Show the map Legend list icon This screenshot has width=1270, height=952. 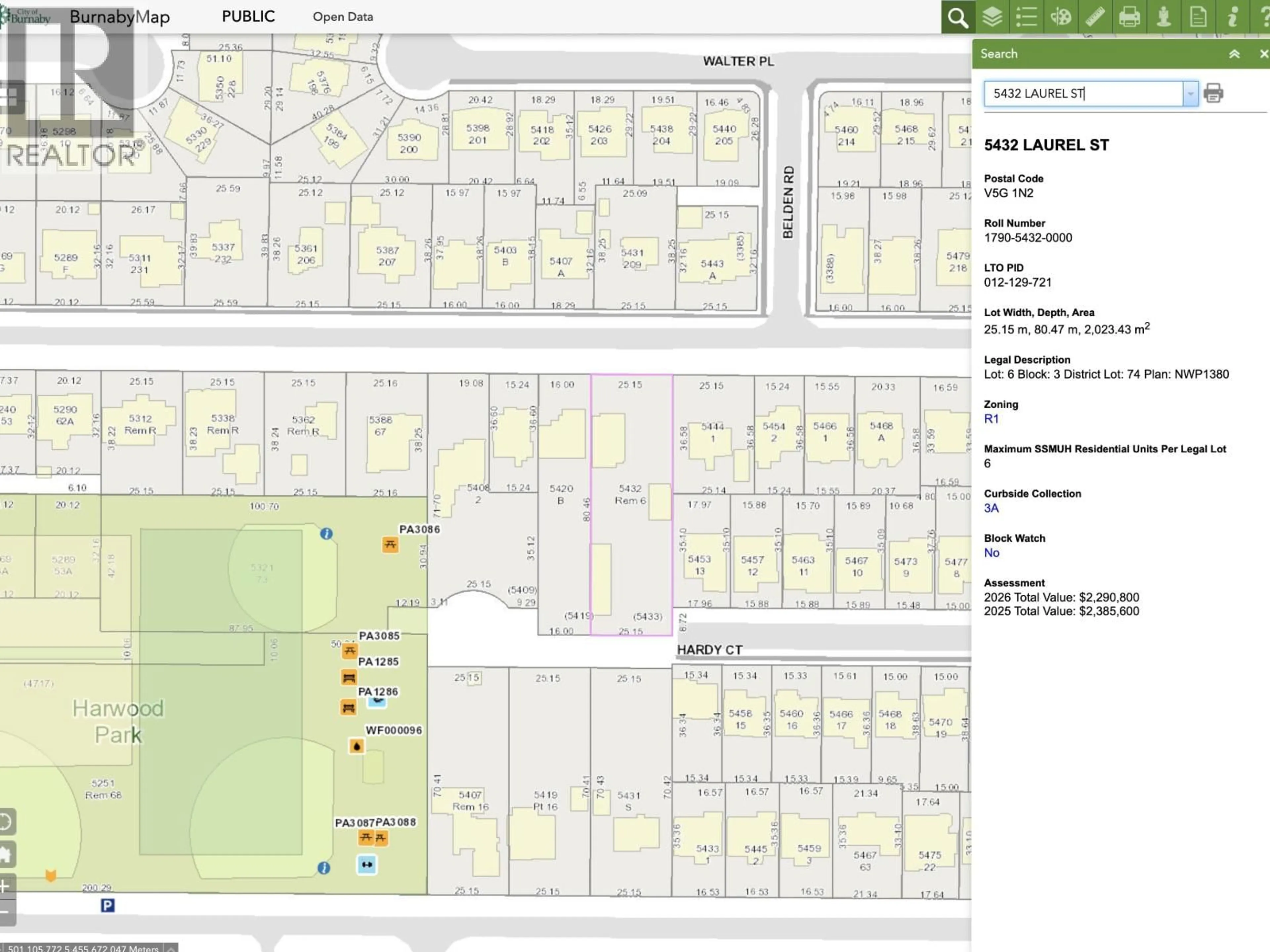point(1026,17)
